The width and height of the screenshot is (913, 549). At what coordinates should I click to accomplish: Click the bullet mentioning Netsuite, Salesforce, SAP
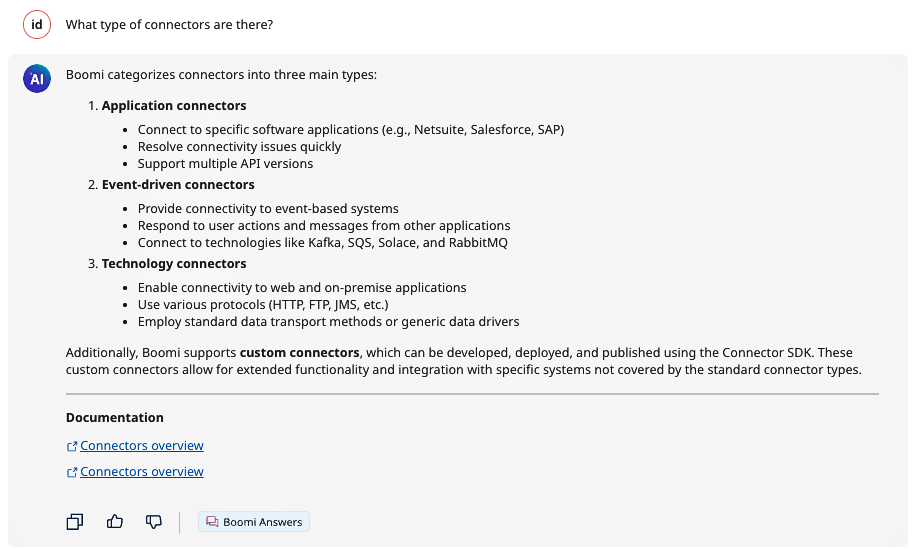tap(351, 130)
